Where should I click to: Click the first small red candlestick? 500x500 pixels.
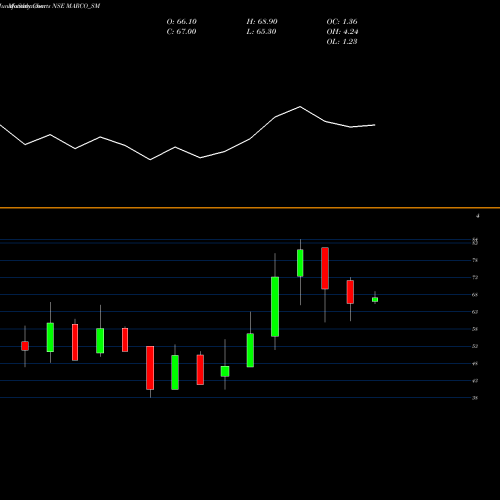click(25, 346)
